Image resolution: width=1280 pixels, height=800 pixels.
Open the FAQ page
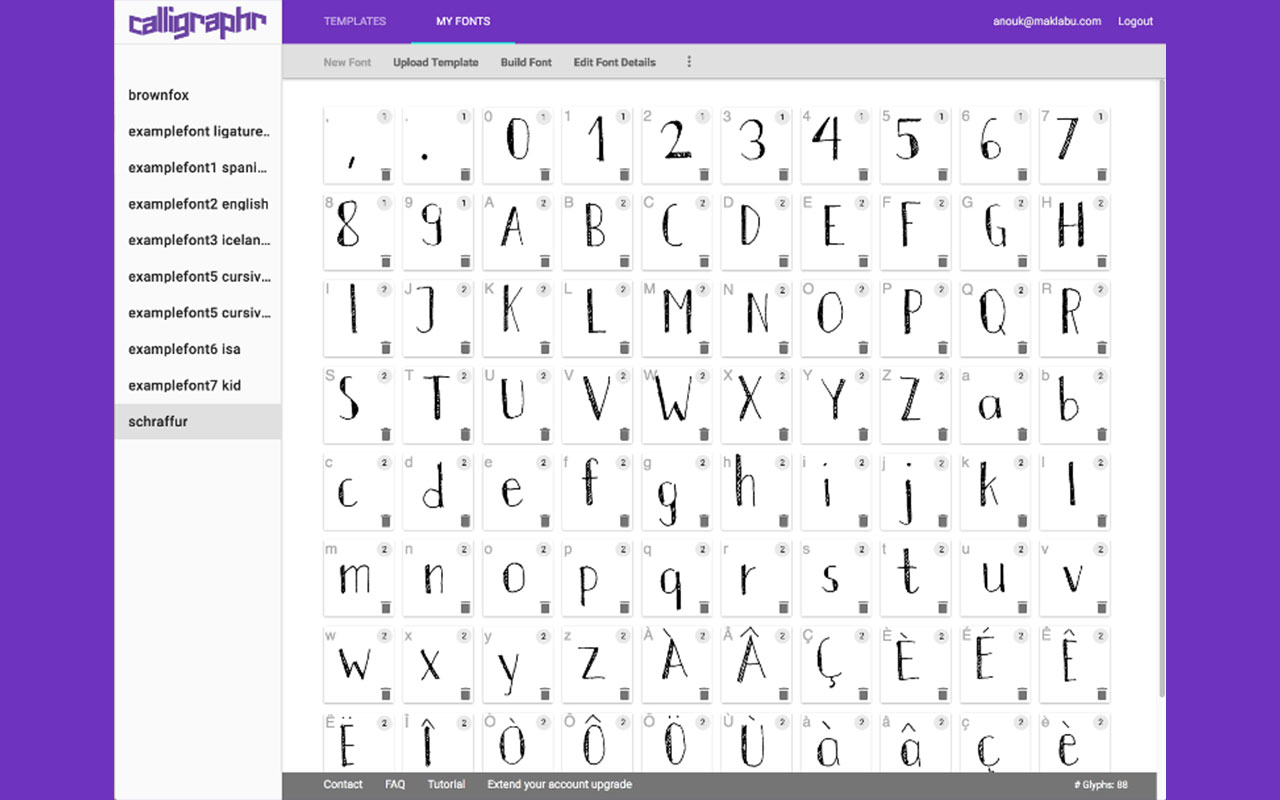coord(395,784)
